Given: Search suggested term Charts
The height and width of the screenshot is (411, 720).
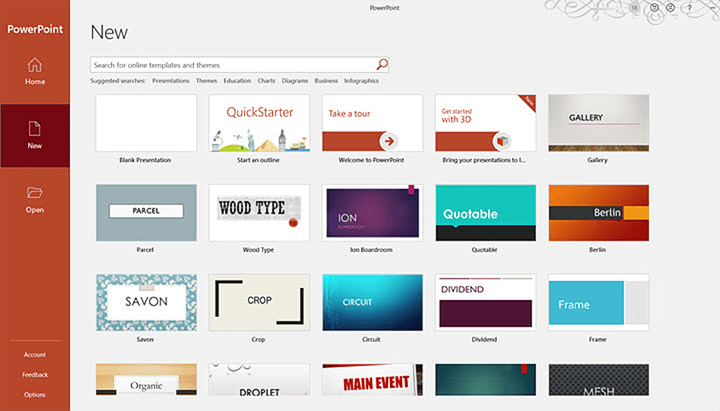Looking at the screenshot, I should pos(266,81).
